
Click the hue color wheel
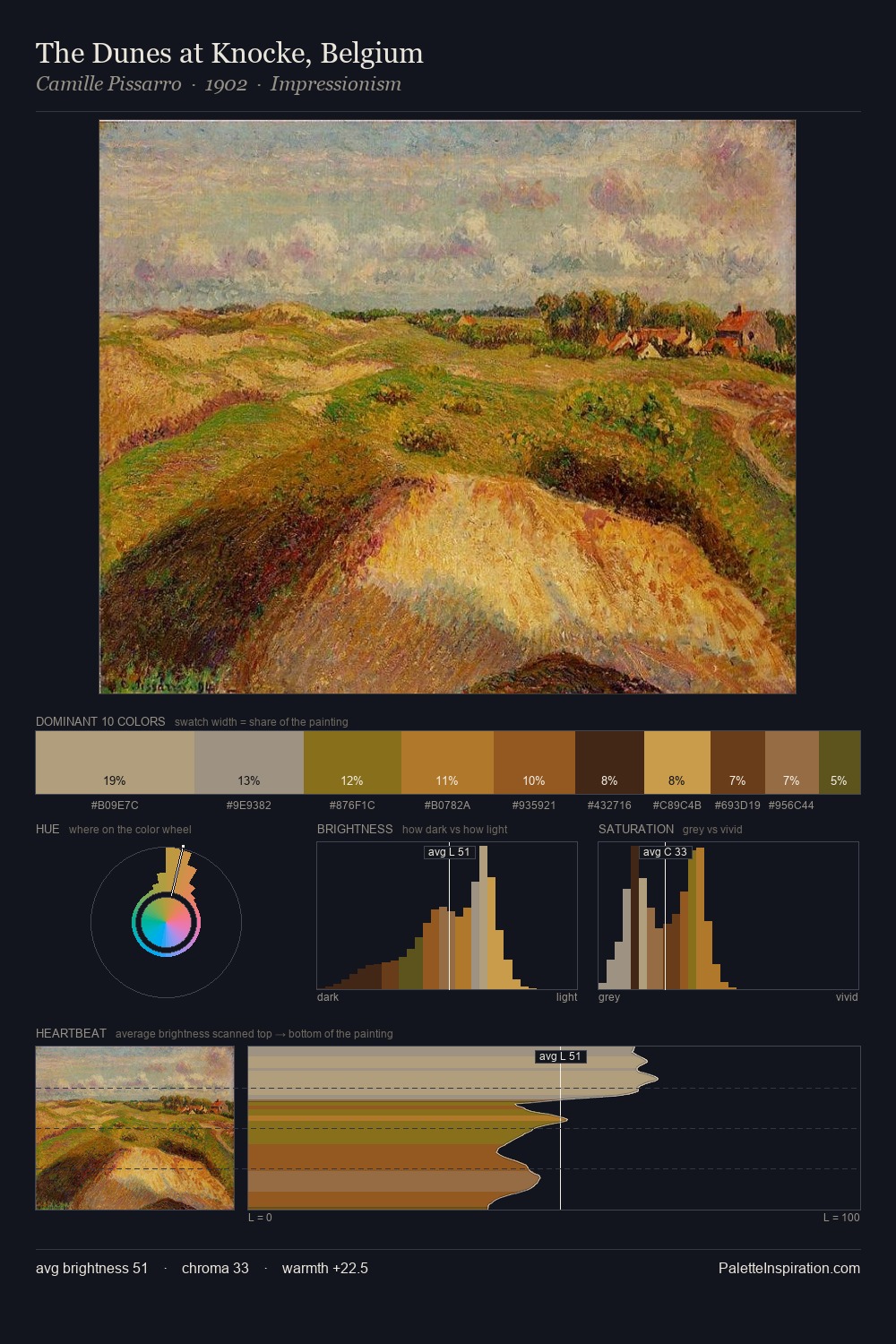166,922
